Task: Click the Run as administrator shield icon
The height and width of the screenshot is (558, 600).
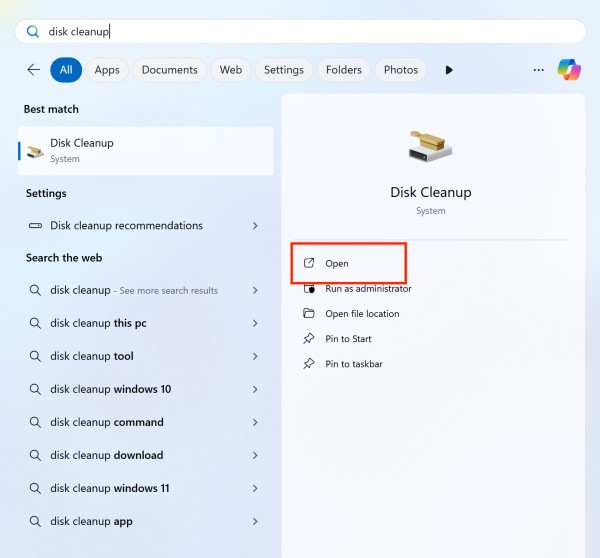Action: 309,289
